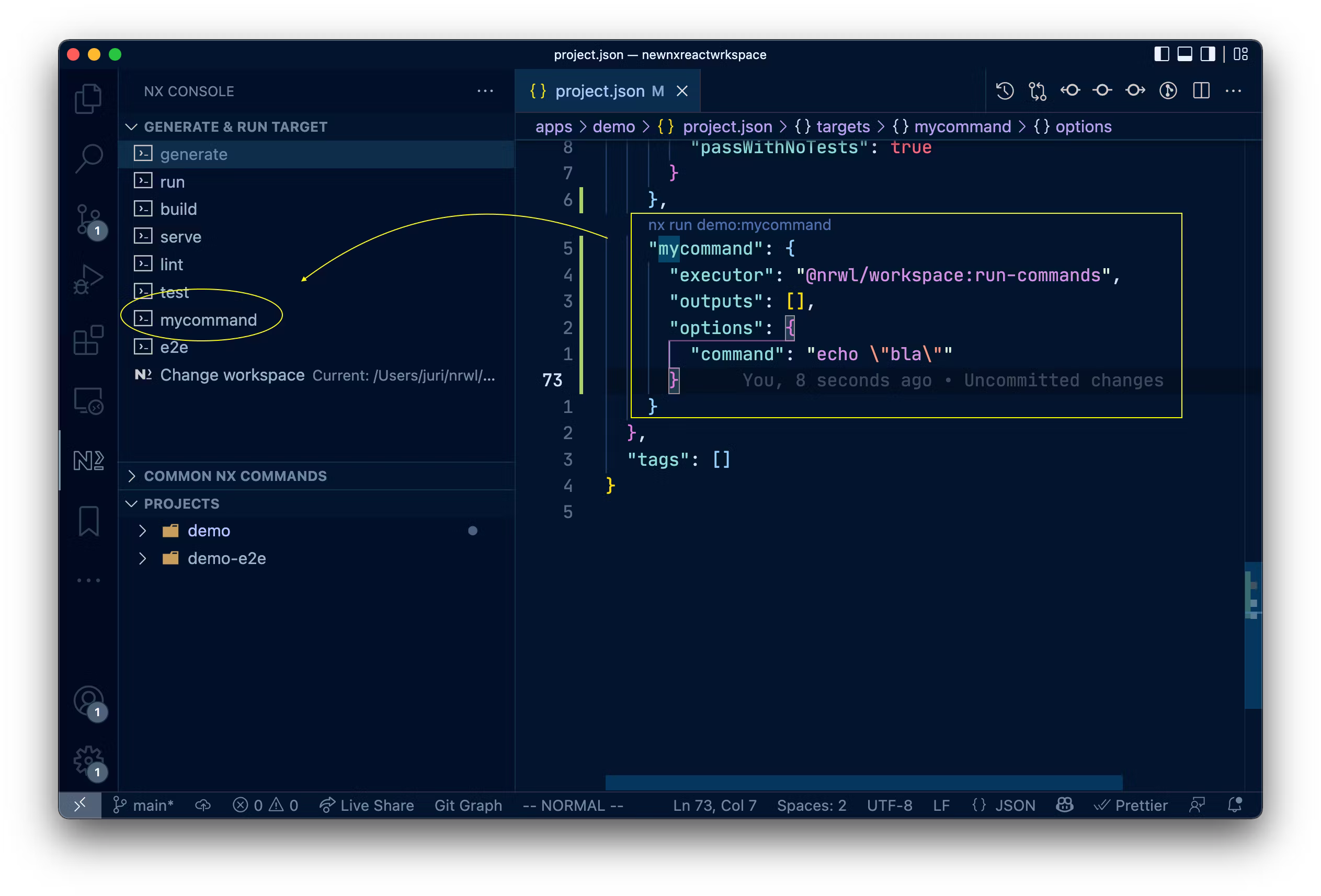
Task: Toggle the secondary side bar layout button
Action: coord(1208,54)
